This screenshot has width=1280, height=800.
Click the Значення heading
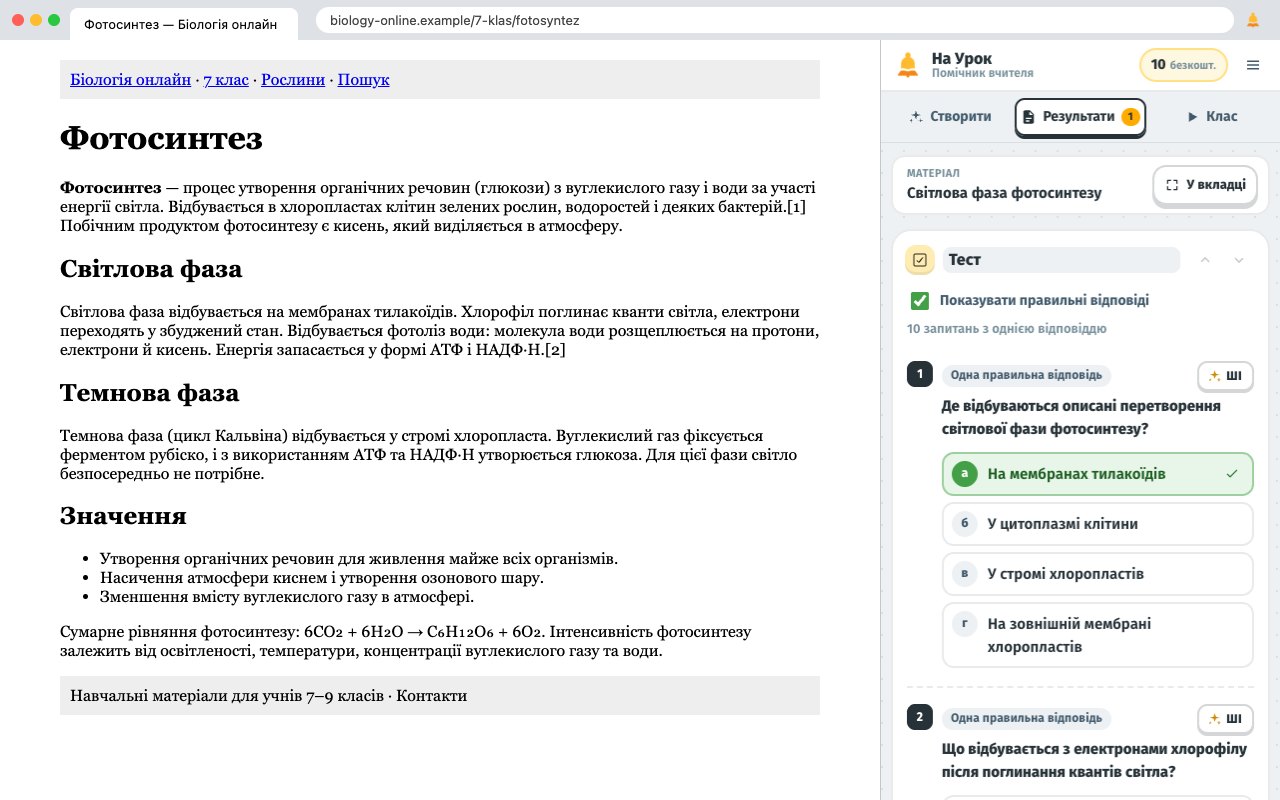[123, 515]
